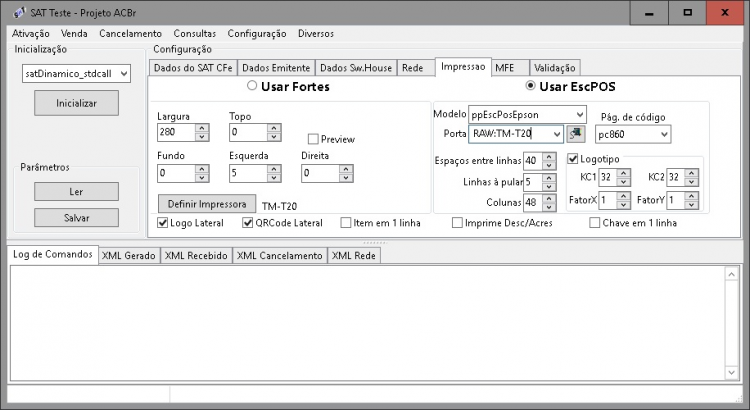Decrease the FatorY value
The width and height of the screenshot is (750, 410).
tap(691, 204)
